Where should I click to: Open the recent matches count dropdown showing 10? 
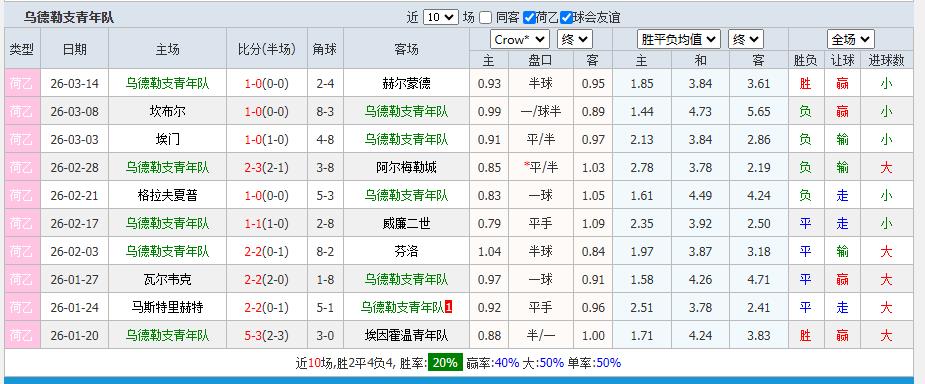tap(441, 18)
